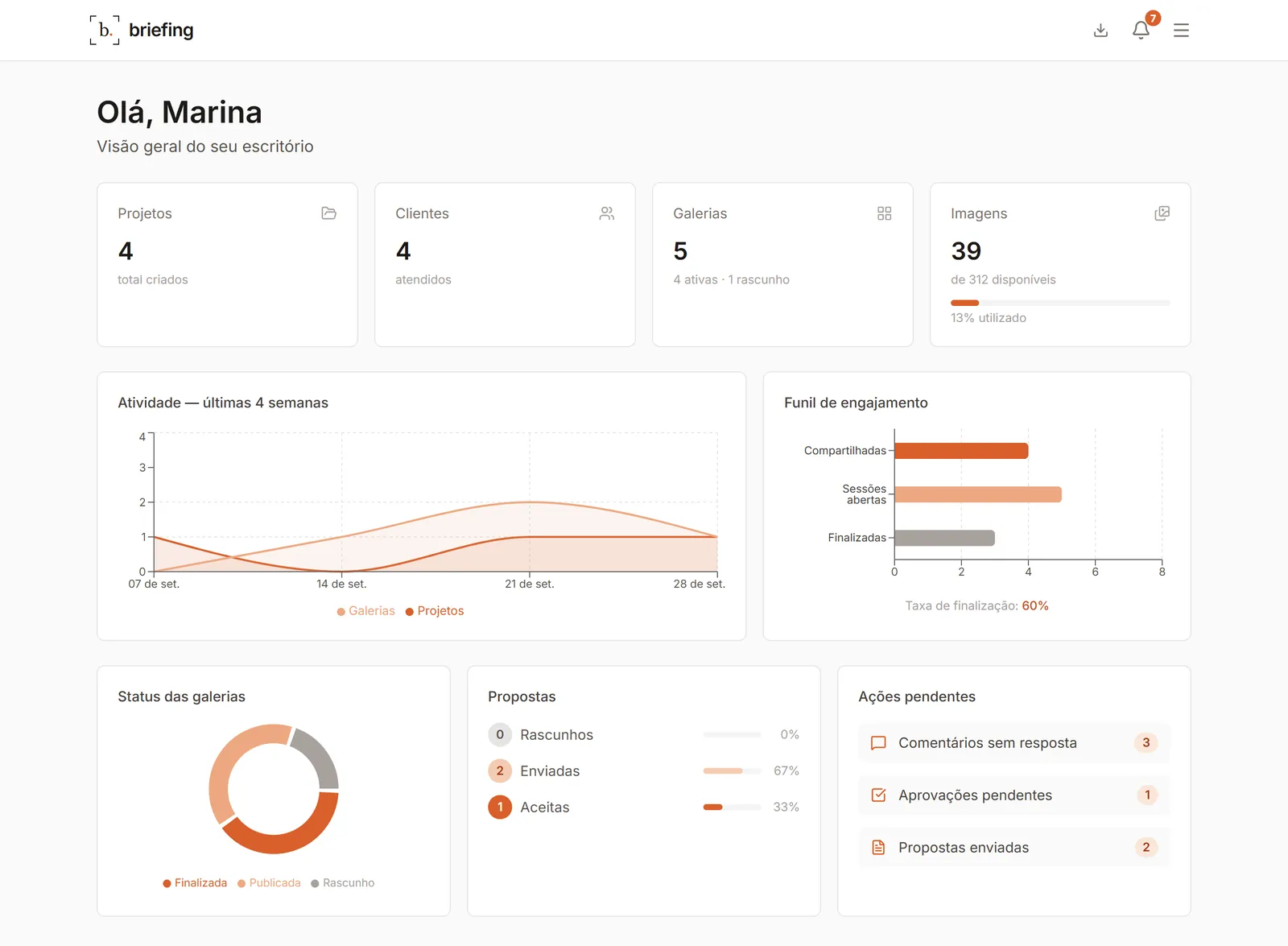The height and width of the screenshot is (946, 1288).
Task: Click document icon beside Propostas enviadas
Action: coord(878,848)
